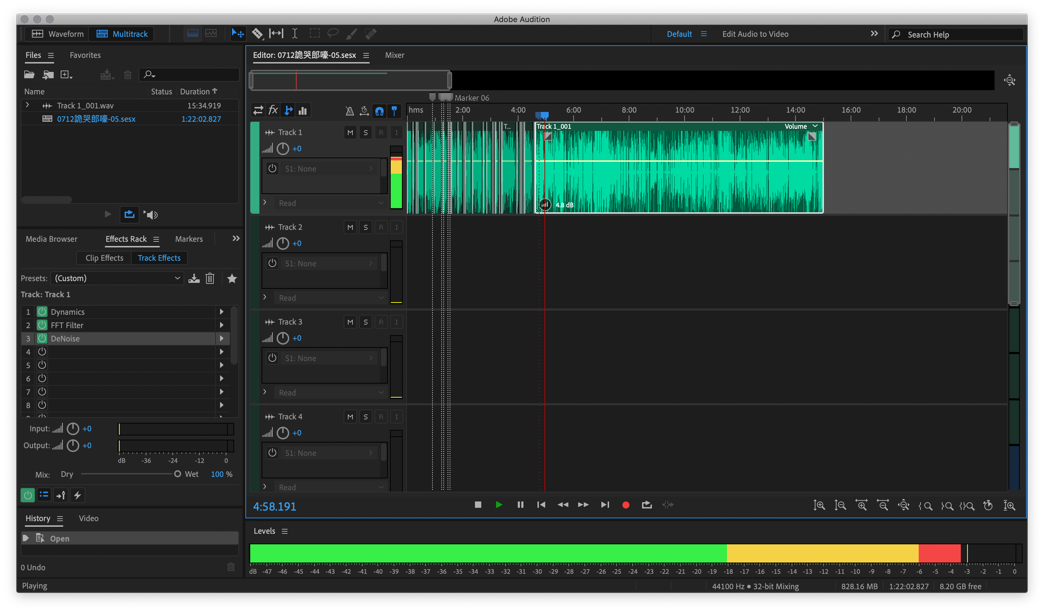Screen dimensions: 1044x612
Task: Toggle power on effect slot 4
Action: 42,352
